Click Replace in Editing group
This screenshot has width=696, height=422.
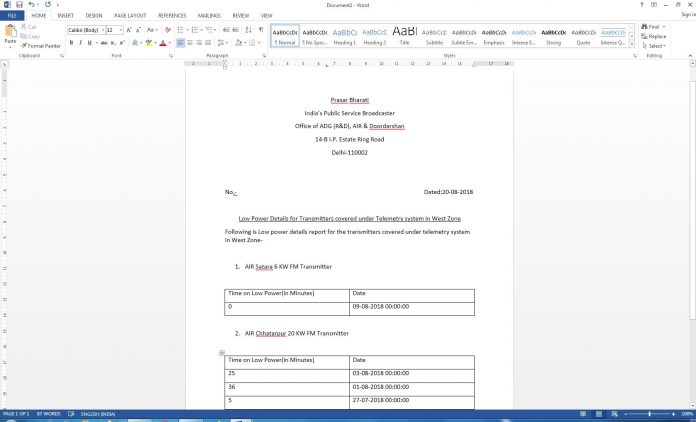pyautogui.click(x=654, y=36)
